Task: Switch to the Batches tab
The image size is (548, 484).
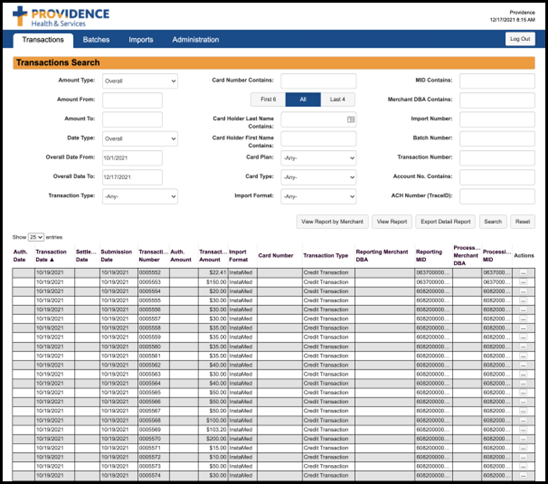Action: (96, 40)
